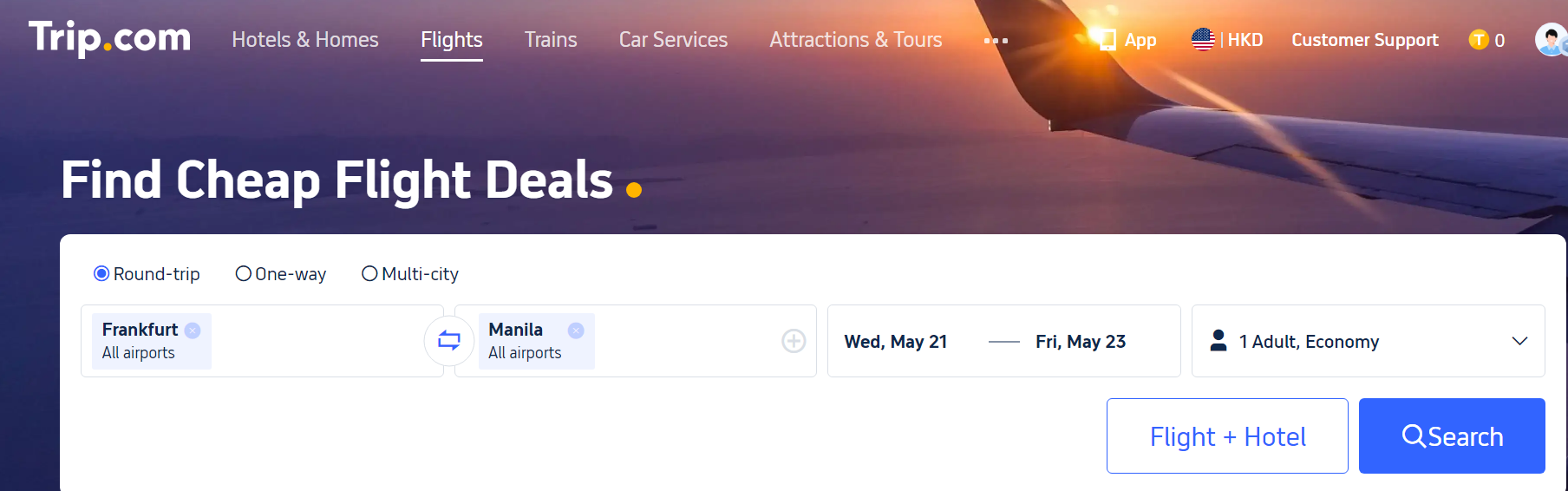Open departure date Wed, May 21
Screen dimensions: 1568x491
(896, 342)
